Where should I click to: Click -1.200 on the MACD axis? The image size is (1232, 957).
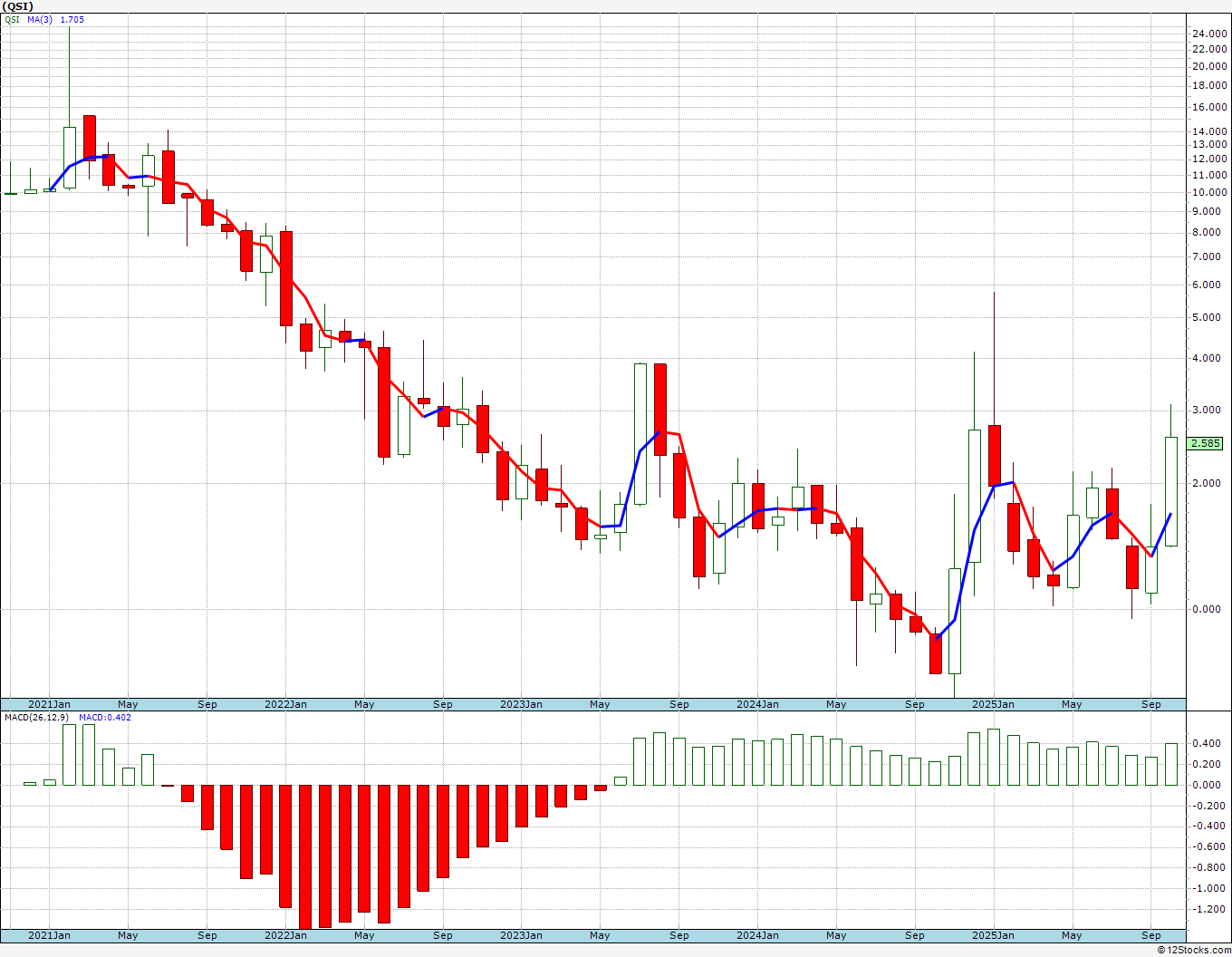tap(1209, 909)
